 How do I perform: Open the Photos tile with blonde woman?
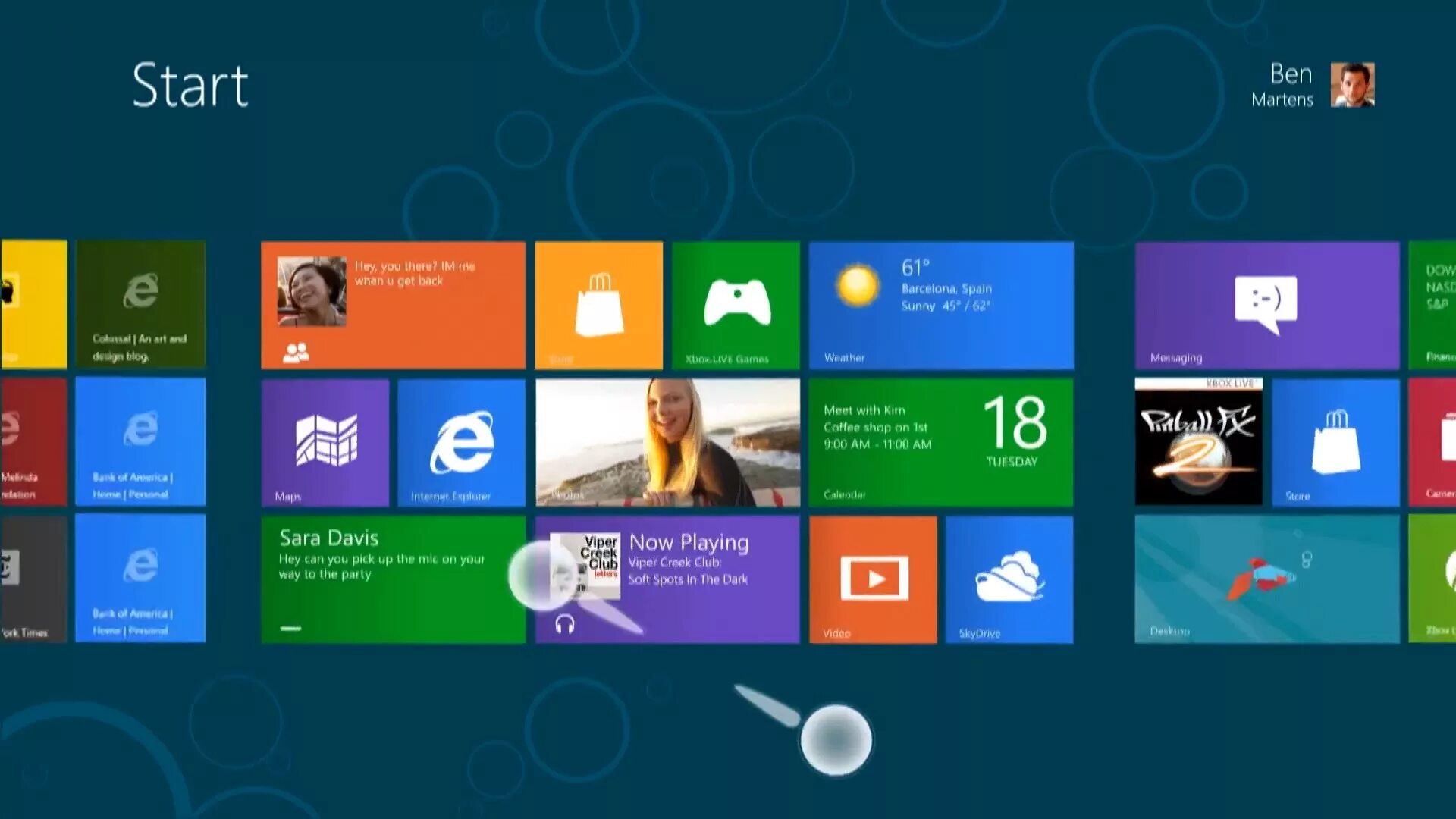pyautogui.click(x=667, y=443)
